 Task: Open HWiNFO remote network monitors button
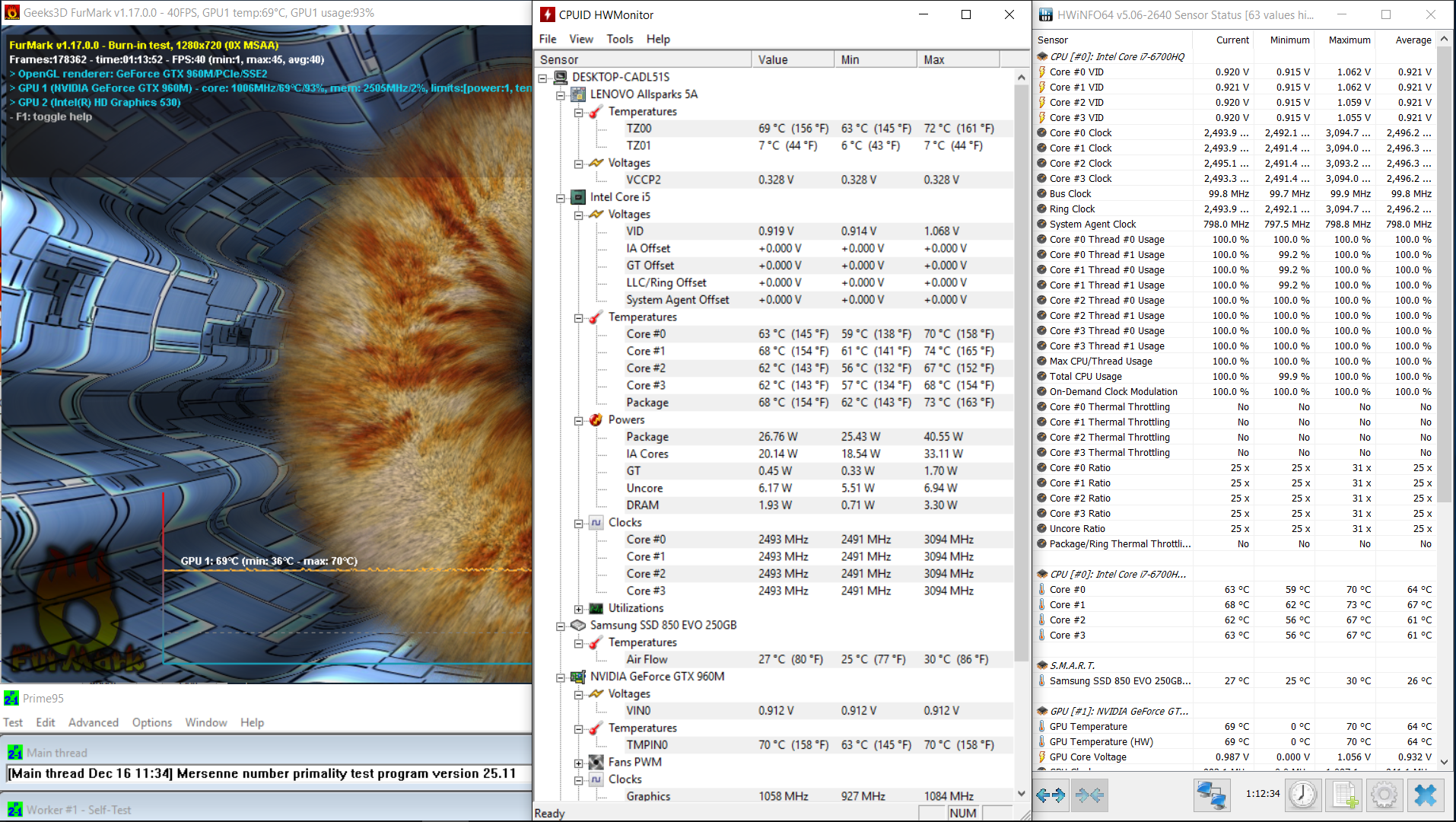1211,795
